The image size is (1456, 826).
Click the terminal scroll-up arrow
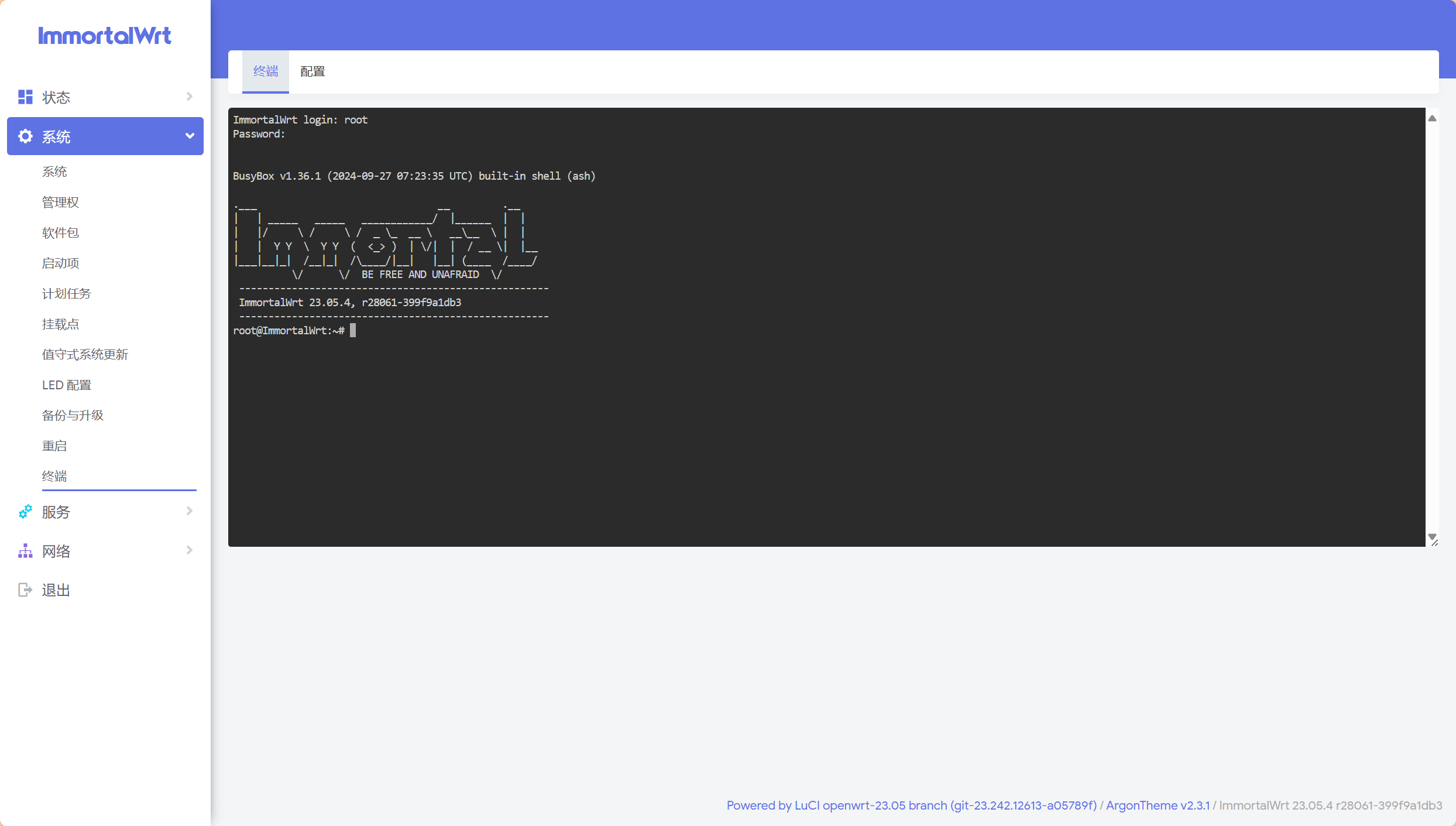pyautogui.click(x=1432, y=118)
